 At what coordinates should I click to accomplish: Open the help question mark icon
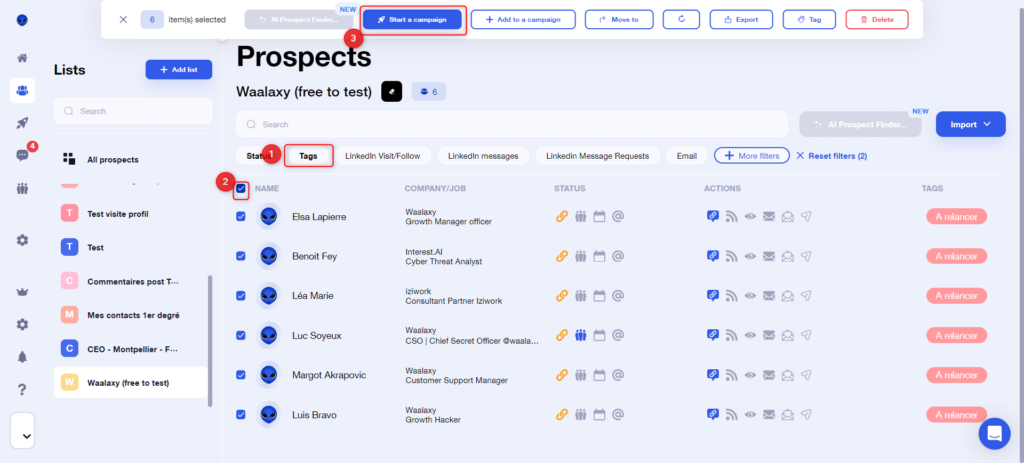22,389
